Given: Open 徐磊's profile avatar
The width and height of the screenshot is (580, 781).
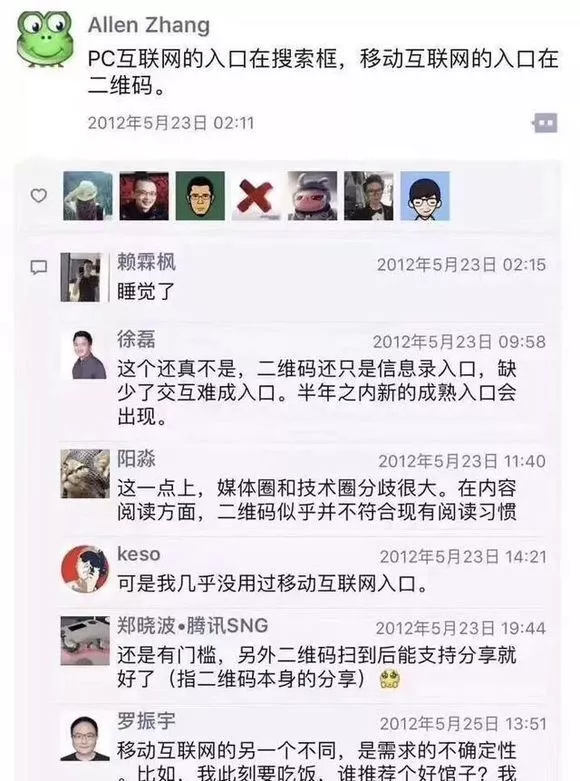Looking at the screenshot, I should pos(85,354).
